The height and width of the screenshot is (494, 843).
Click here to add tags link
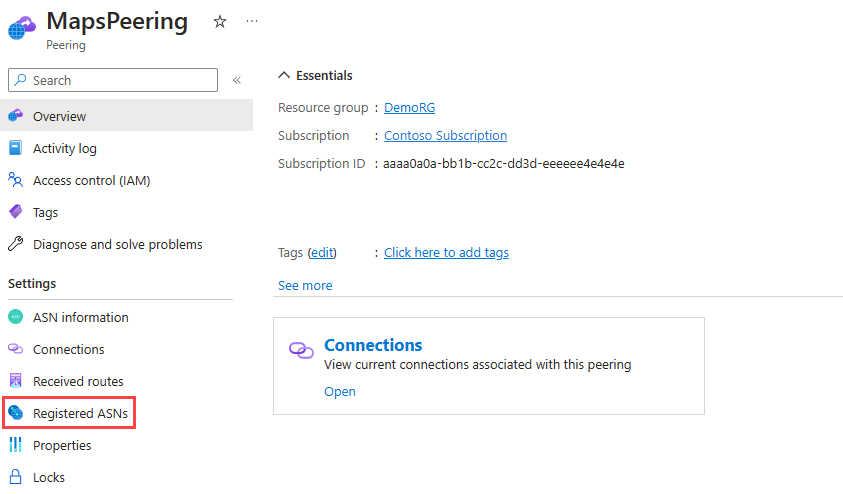pyautogui.click(x=446, y=253)
